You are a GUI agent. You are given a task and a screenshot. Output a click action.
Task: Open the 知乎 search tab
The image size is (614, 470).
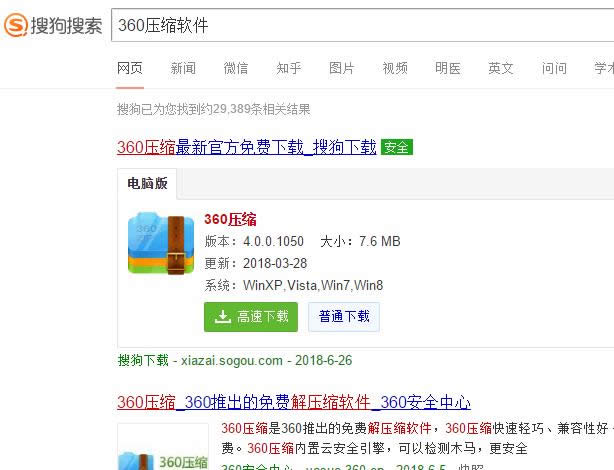289,68
